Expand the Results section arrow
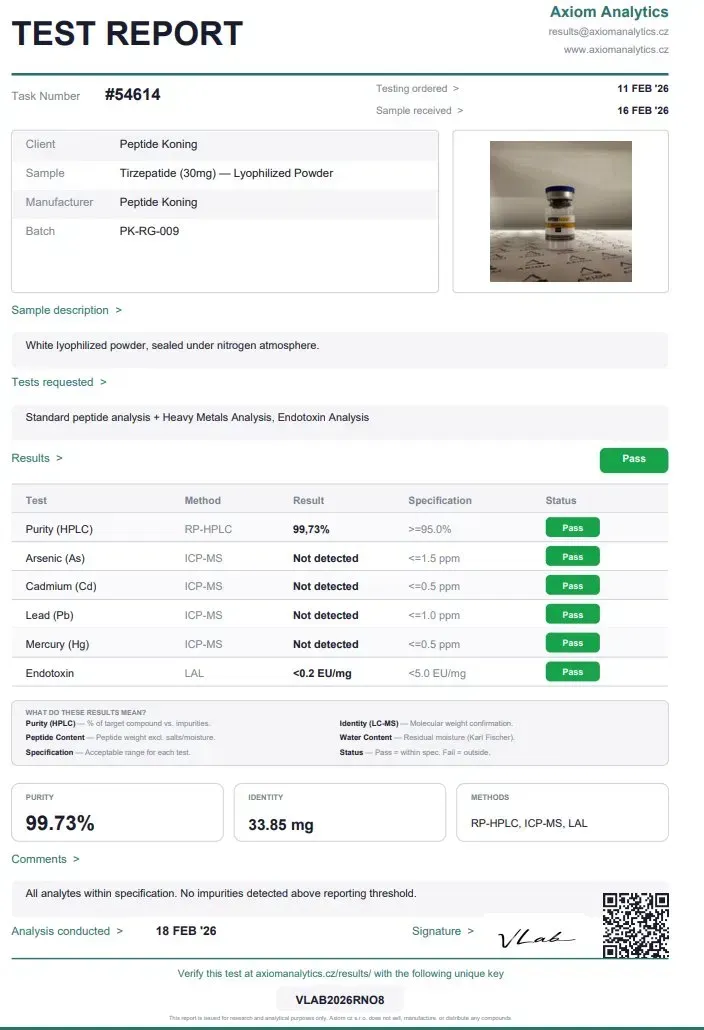 point(59,459)
